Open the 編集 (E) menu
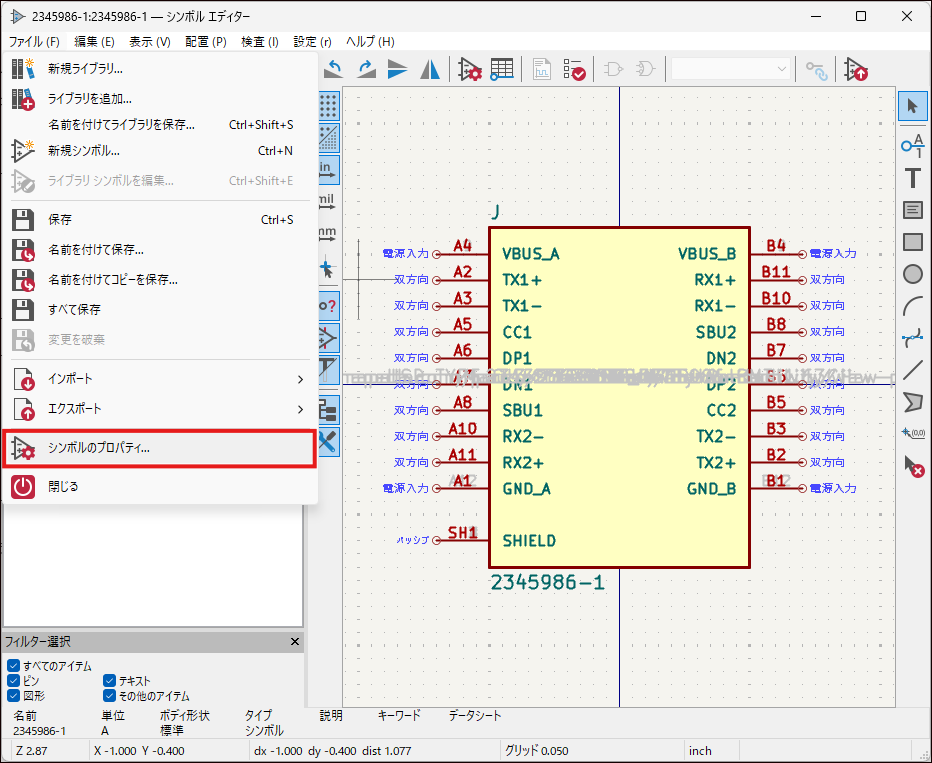Viewport: 932px width, 763px height. (94, 42)
